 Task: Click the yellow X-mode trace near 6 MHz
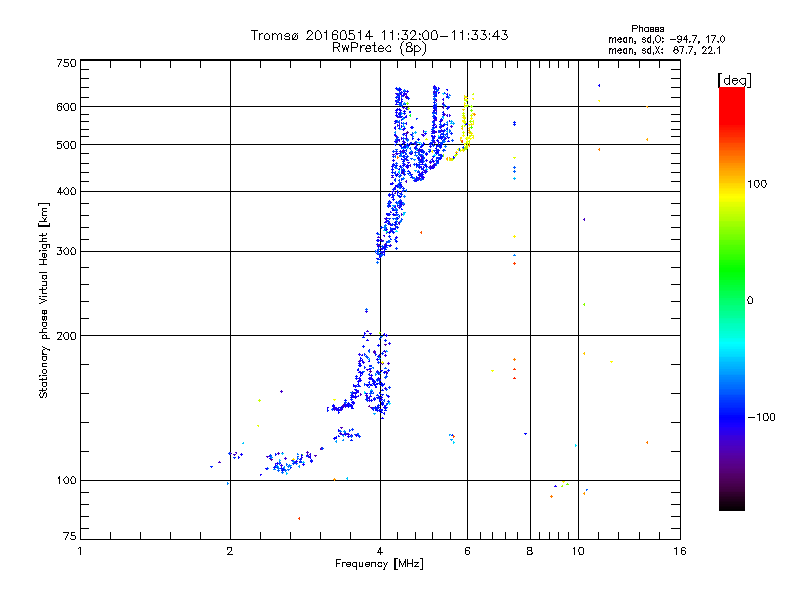click(x=466, y=125)
